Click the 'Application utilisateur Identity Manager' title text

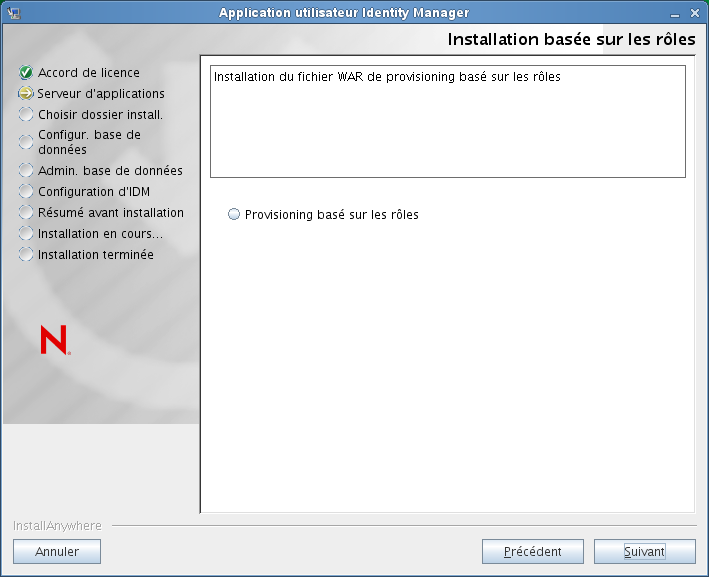tap(344, 13)
